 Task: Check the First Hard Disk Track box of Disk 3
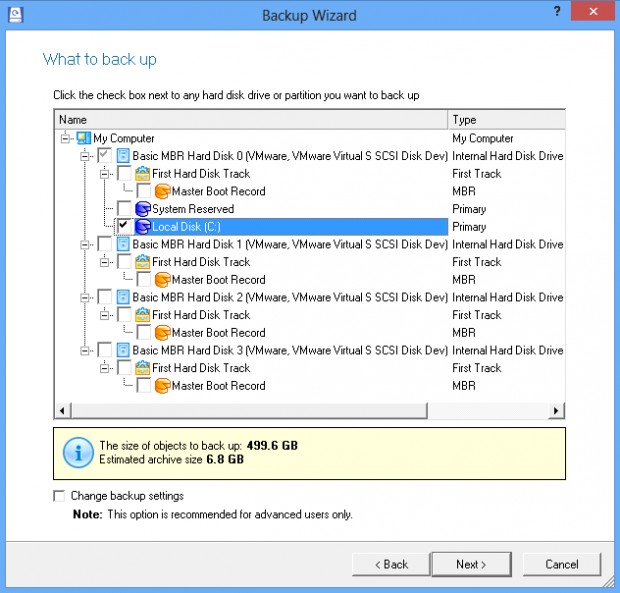[x=124, y=368]
